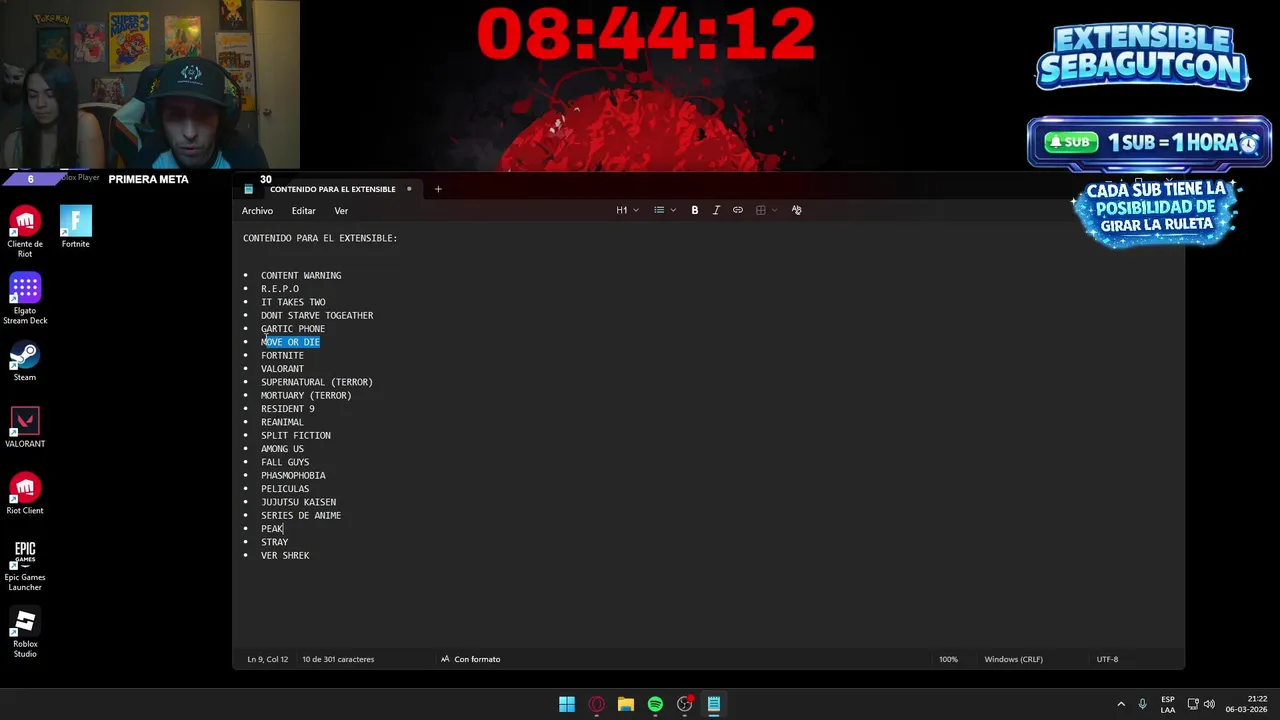Toggle italic formatting
1280x720 pixels.
[x=716, y=210]
